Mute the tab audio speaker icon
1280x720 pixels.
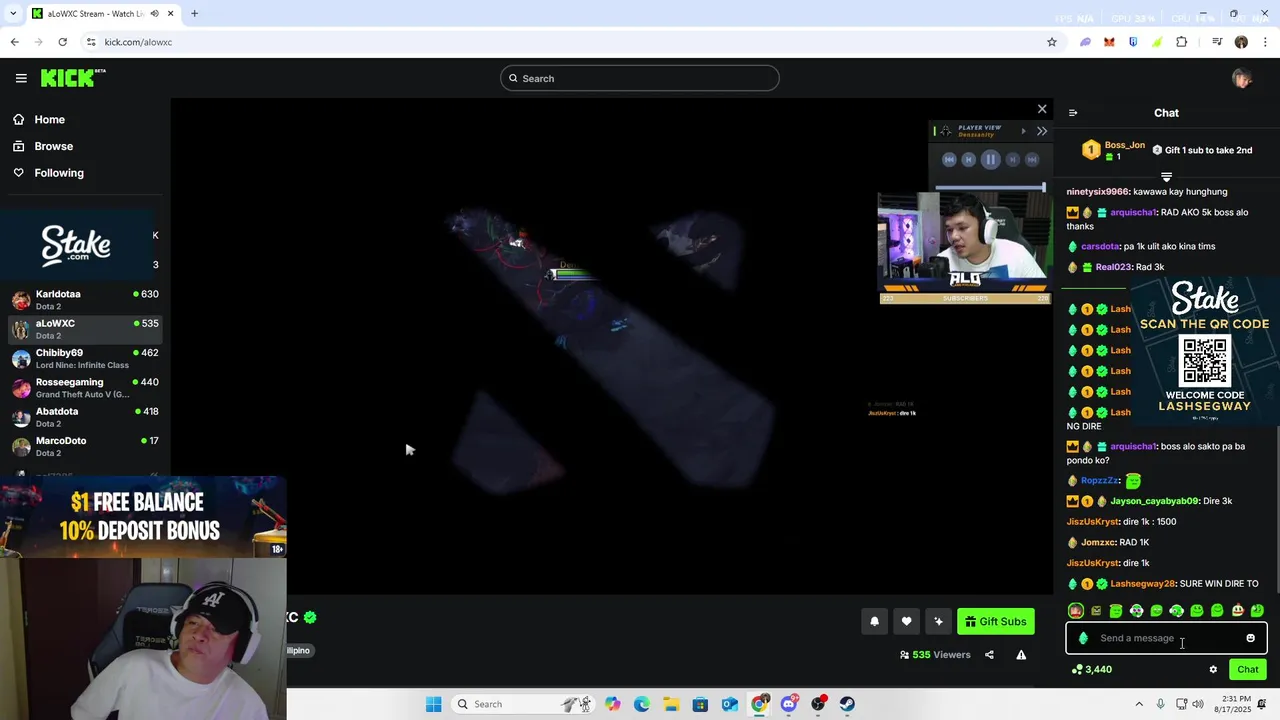tap(154, 14)
